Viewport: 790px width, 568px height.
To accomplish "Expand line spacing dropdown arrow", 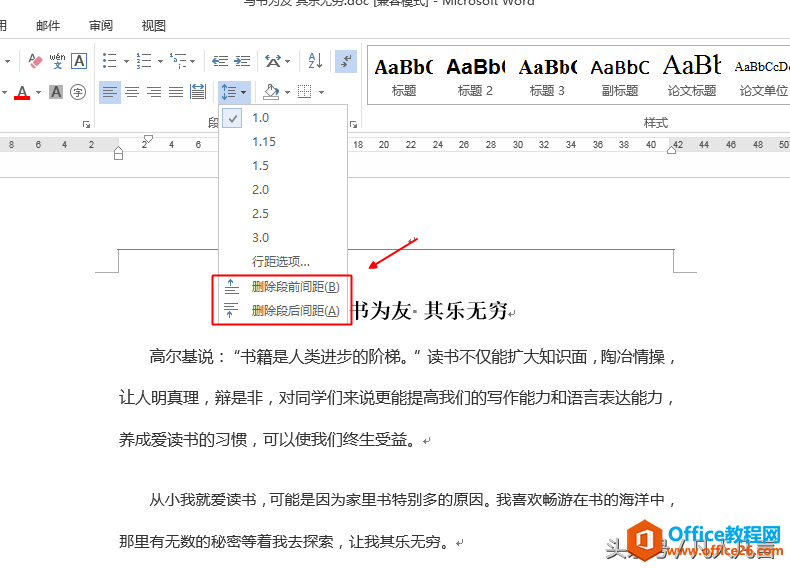I will pos(244,93).
